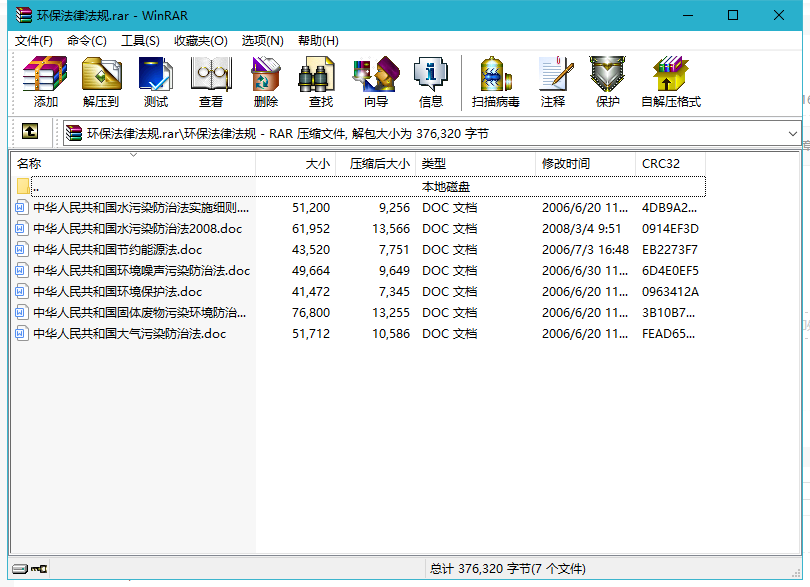Click the 保护 (Protect) shield icon
This screenshot has height=587, width=810.
click(608, 74)
